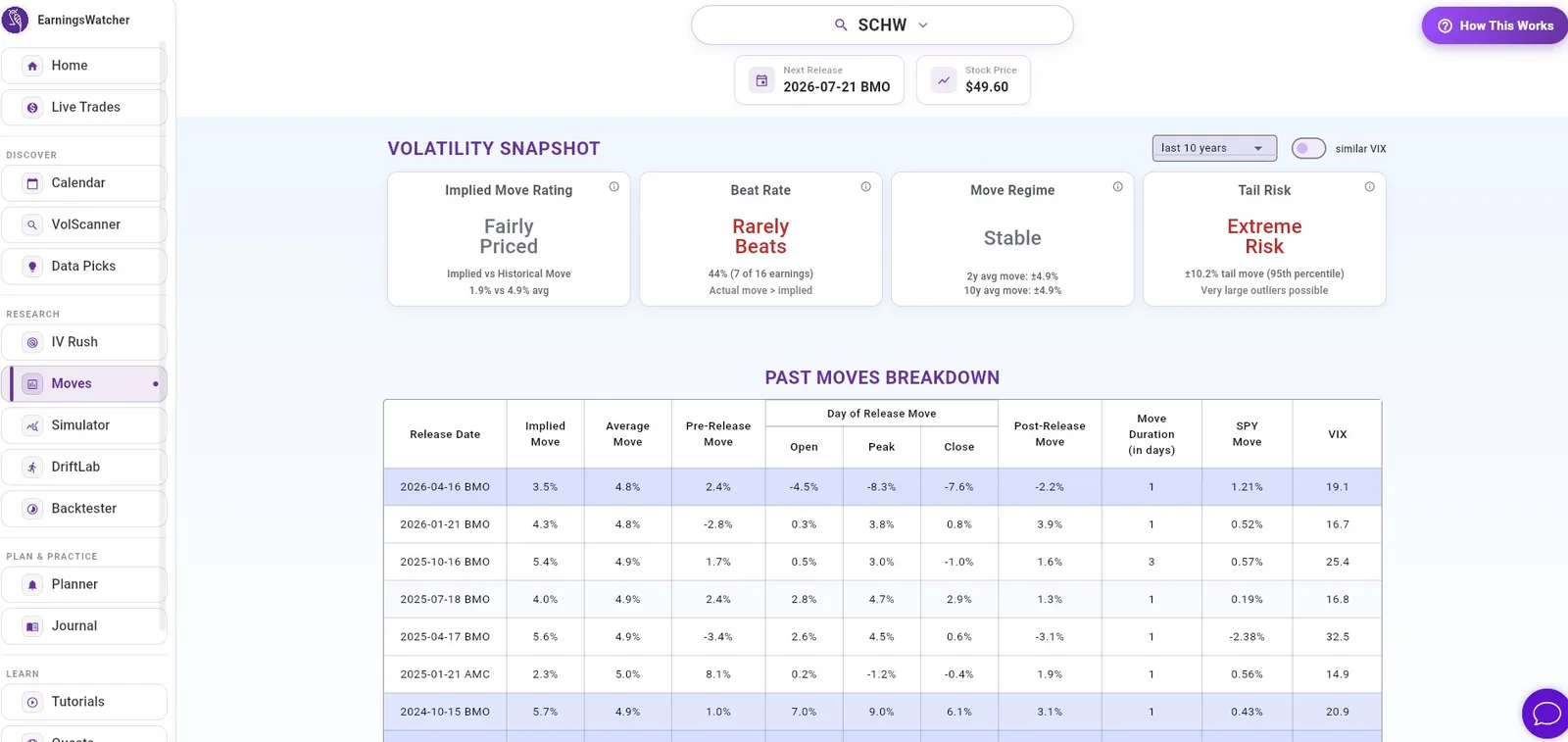Open Live Trades in the sidebar
Screen dimensions: 1568x742
(x=84, y=107)
